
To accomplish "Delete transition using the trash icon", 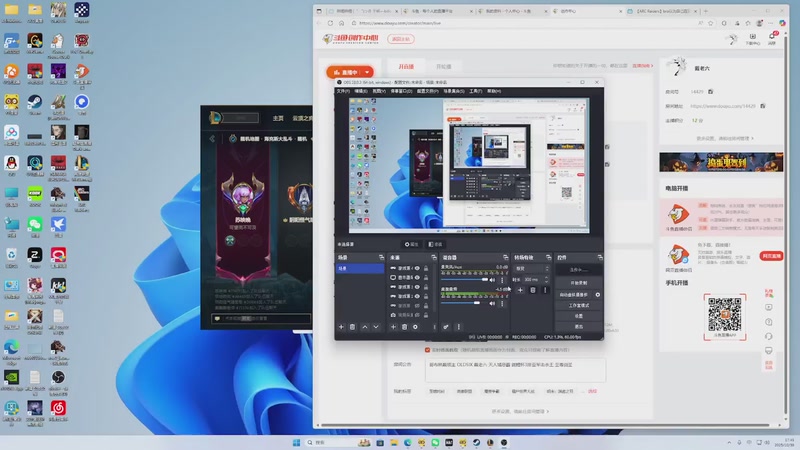I will 533,290.
